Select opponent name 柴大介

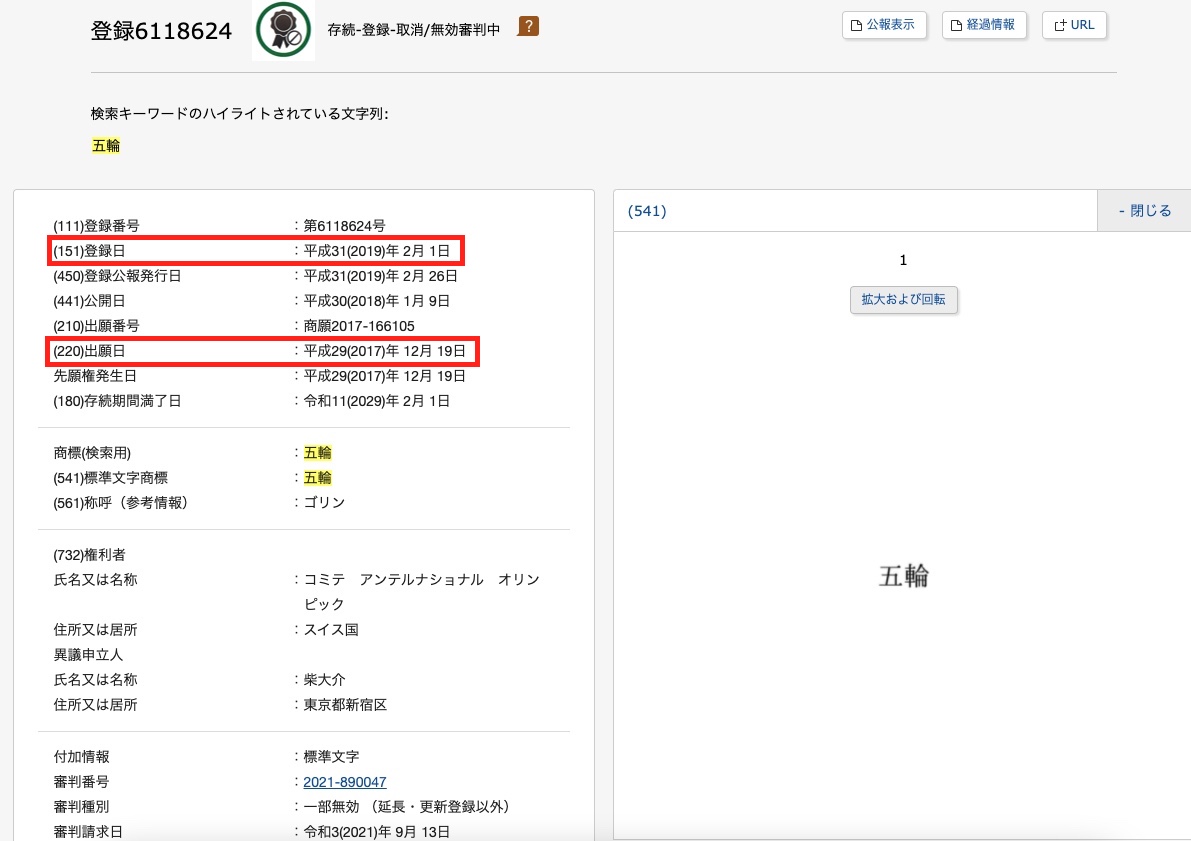(x=324, y=680)
